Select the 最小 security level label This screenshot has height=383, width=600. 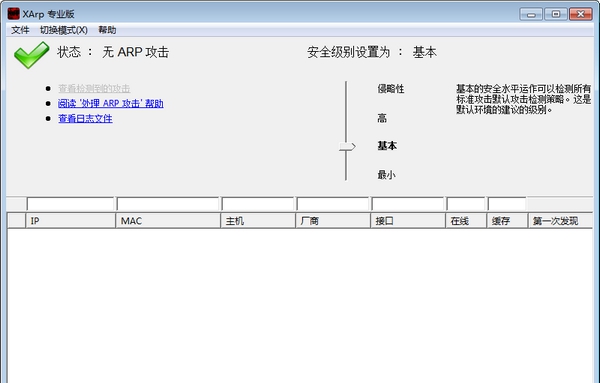coord(386,175)
